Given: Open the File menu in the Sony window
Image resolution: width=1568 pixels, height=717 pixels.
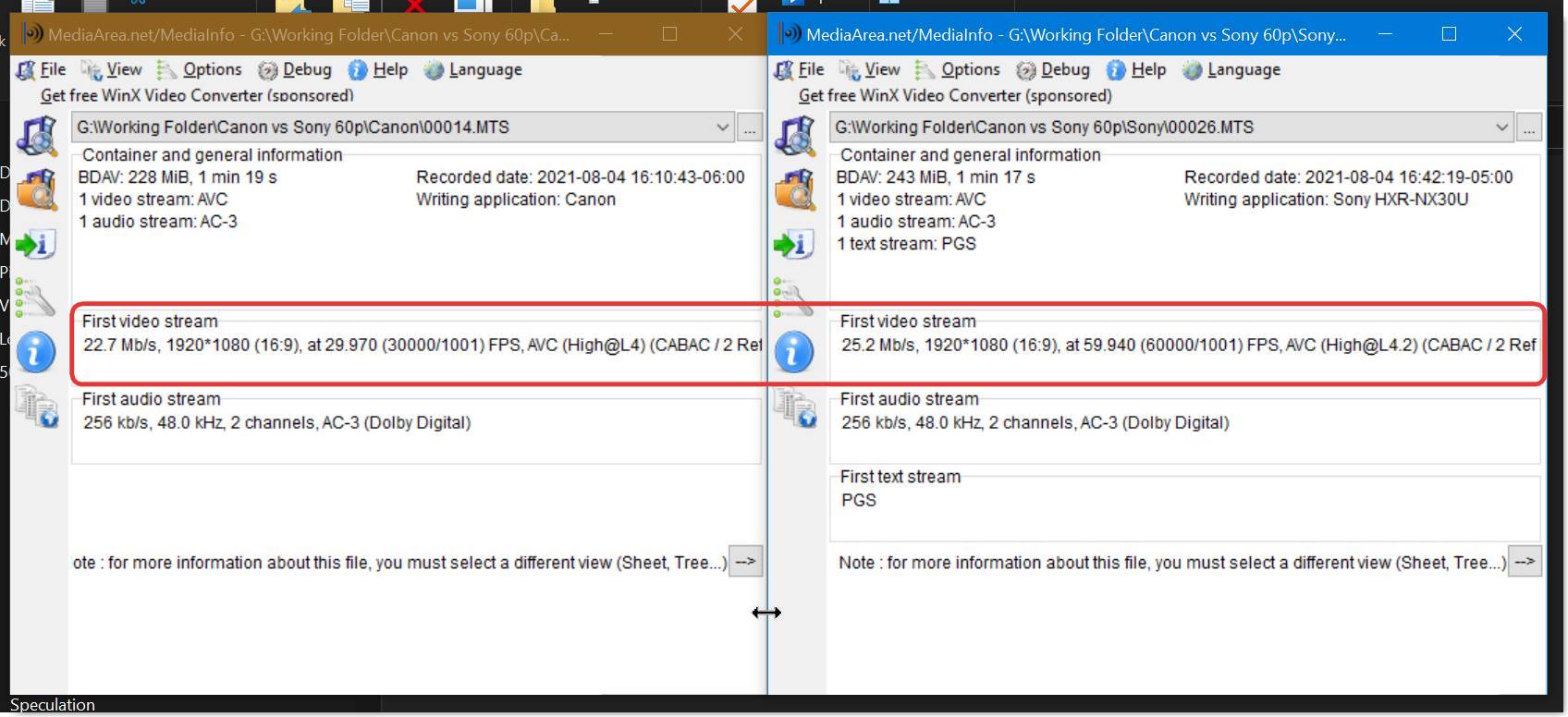Looking at the screenshot, I should [x=800, y=69].
